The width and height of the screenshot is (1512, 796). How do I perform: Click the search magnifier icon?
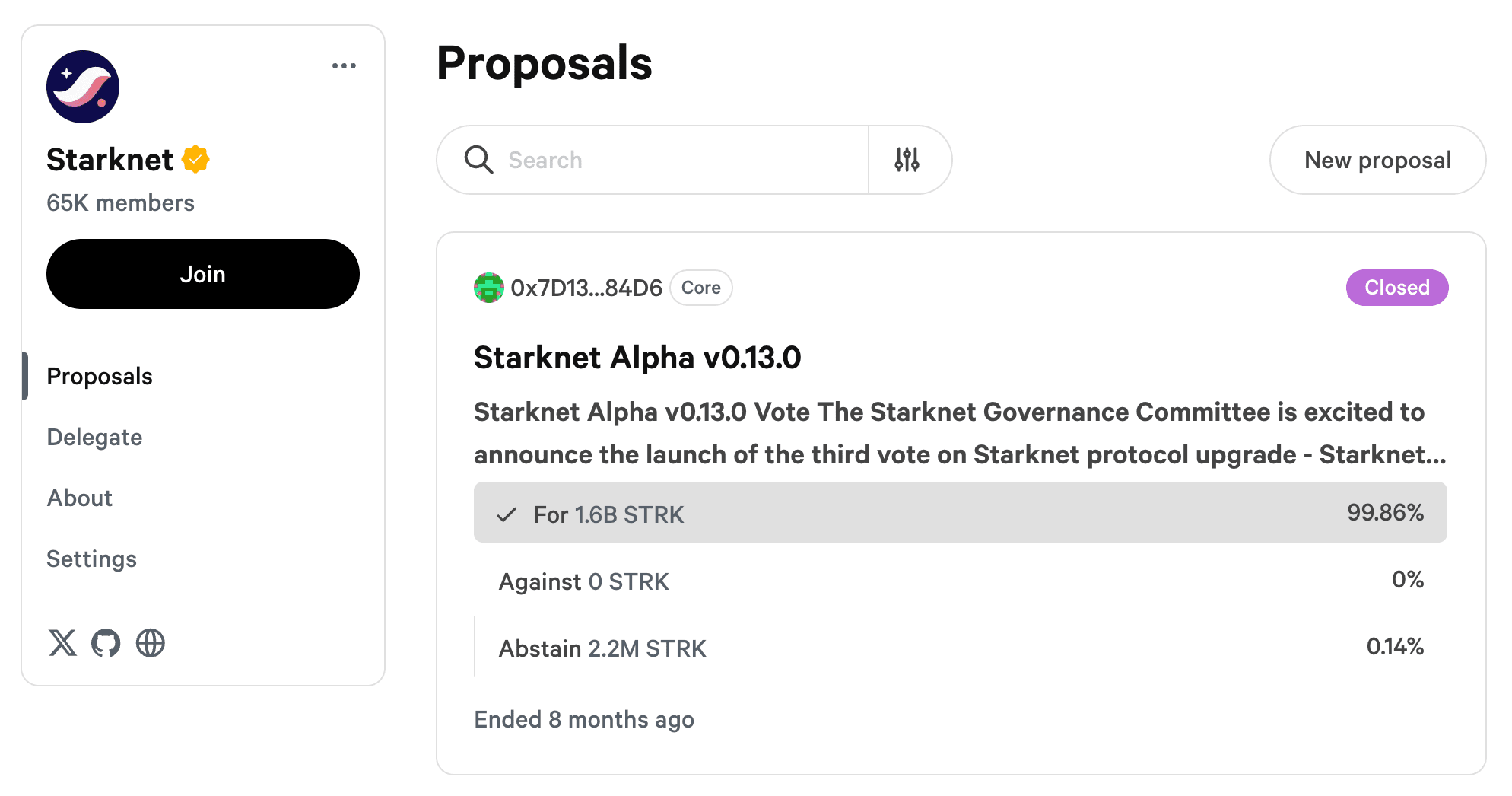click(478, 160)
